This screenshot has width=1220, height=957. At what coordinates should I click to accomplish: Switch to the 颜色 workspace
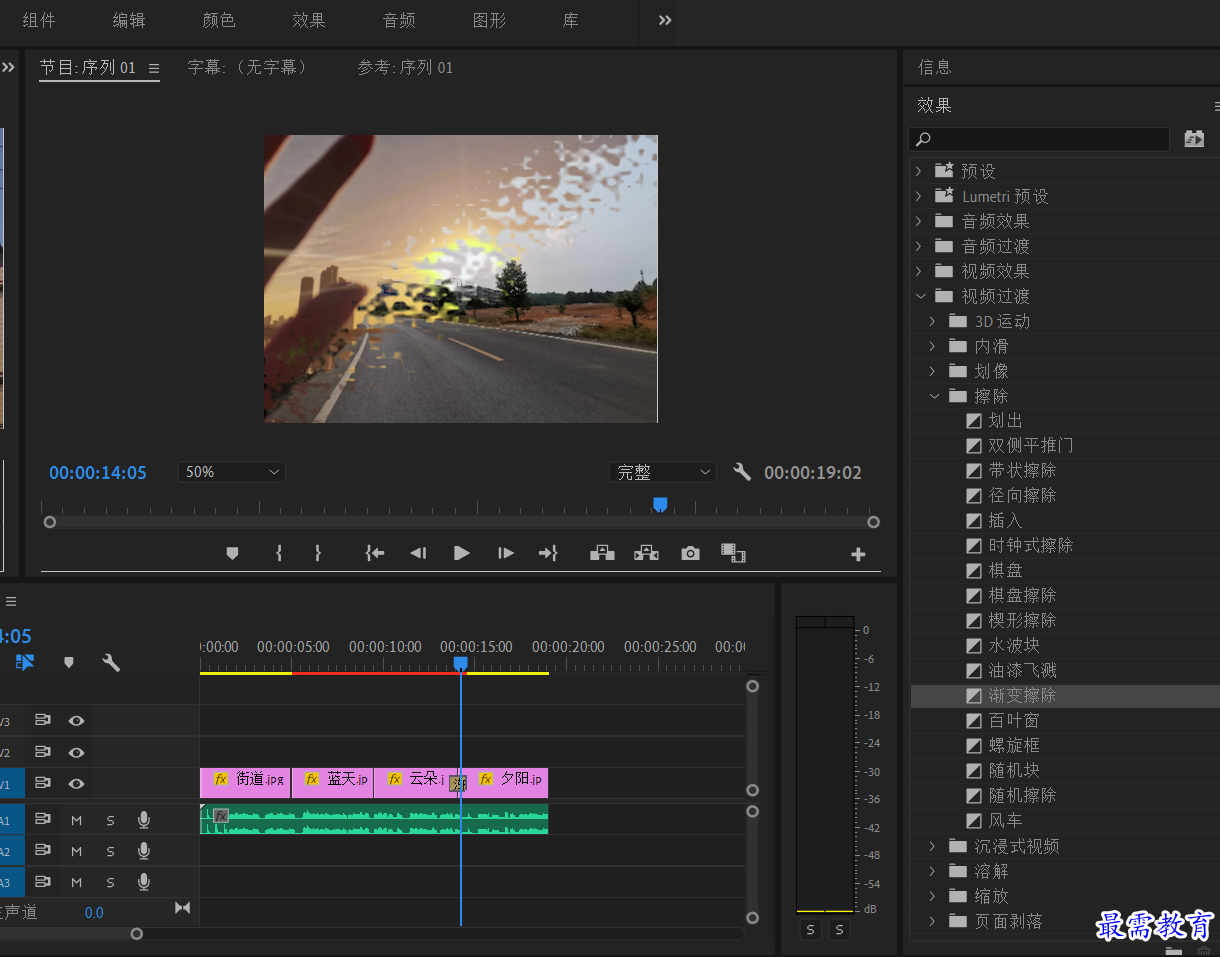click(219, 20)
